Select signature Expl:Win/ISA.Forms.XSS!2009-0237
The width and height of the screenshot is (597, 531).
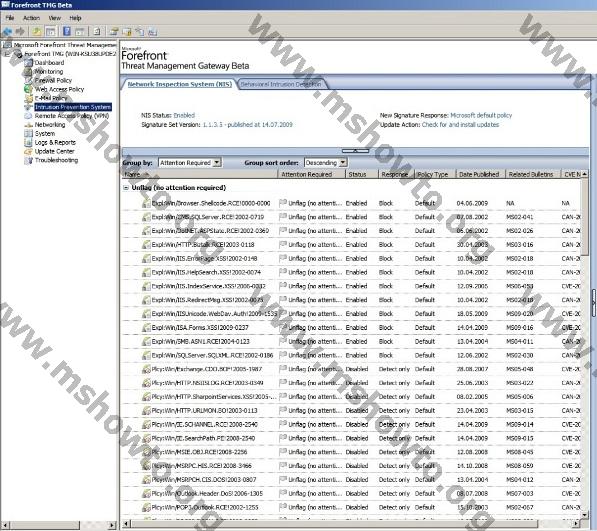coord(200,328)
